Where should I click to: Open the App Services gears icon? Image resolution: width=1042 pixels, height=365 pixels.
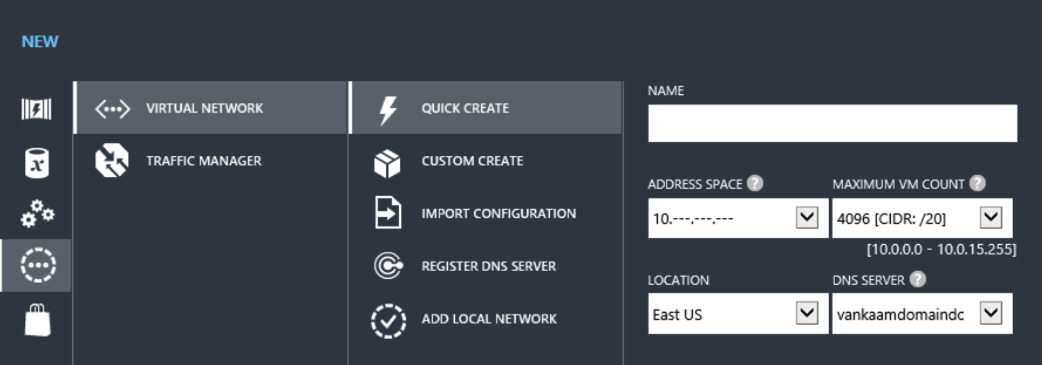[37, 213]
